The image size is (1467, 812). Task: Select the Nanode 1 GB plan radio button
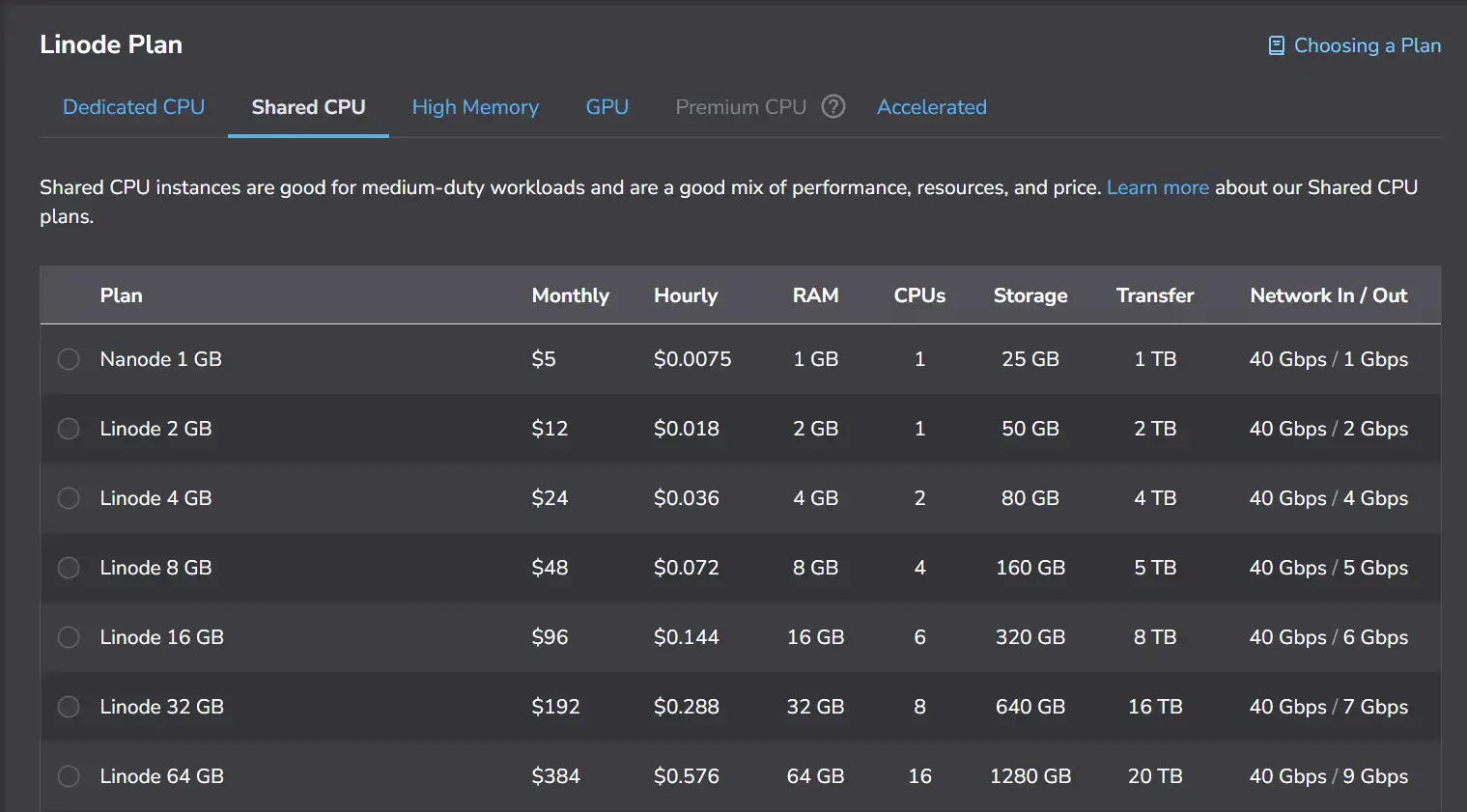coord(69,359)
